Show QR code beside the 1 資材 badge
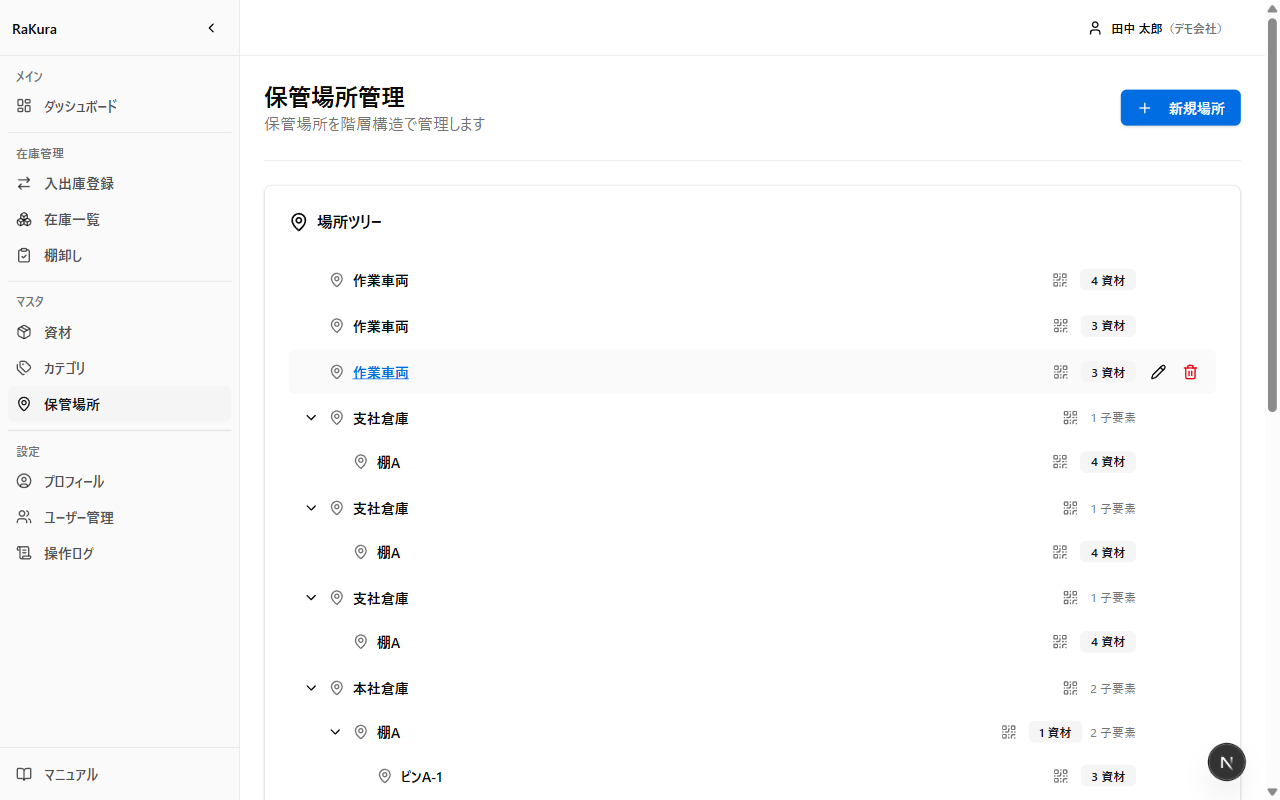The image size is (1280, 800). [1009, 732]
